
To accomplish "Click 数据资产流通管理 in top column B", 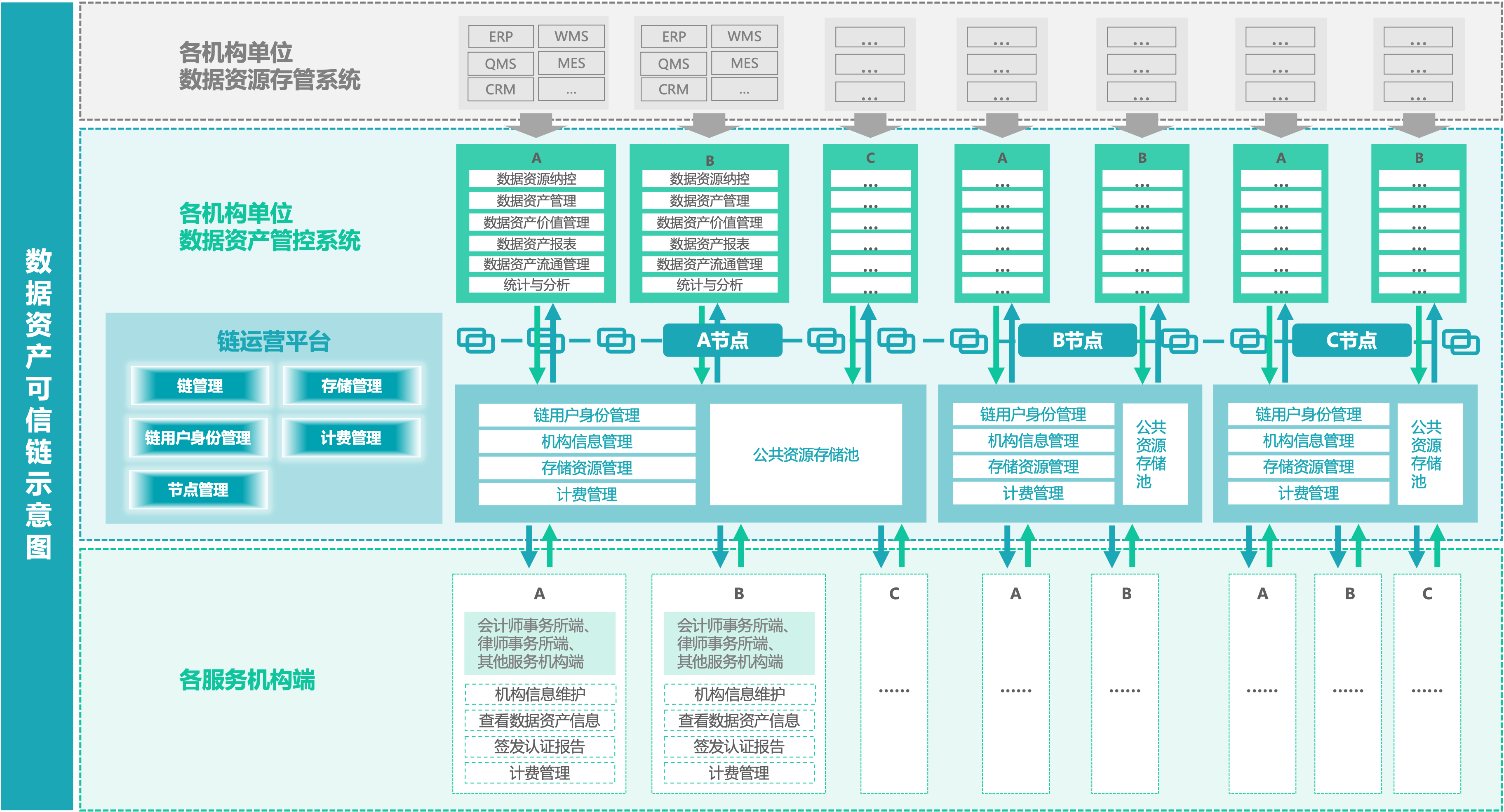I will tap(710, 265).
